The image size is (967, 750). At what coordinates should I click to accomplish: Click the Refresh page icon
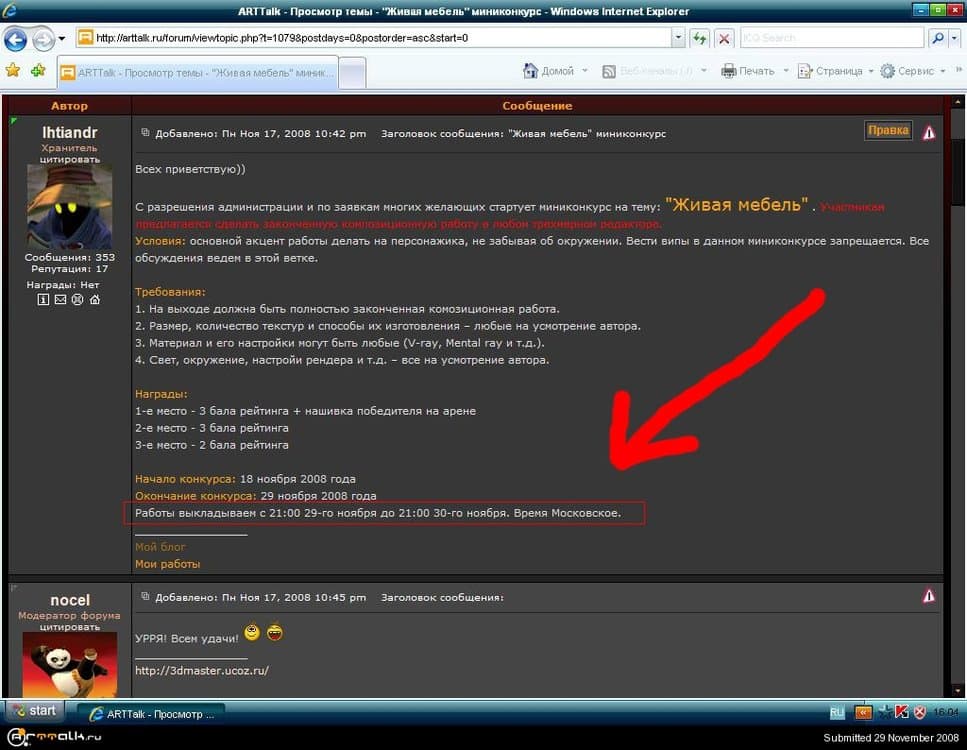[x=700, y=38]
